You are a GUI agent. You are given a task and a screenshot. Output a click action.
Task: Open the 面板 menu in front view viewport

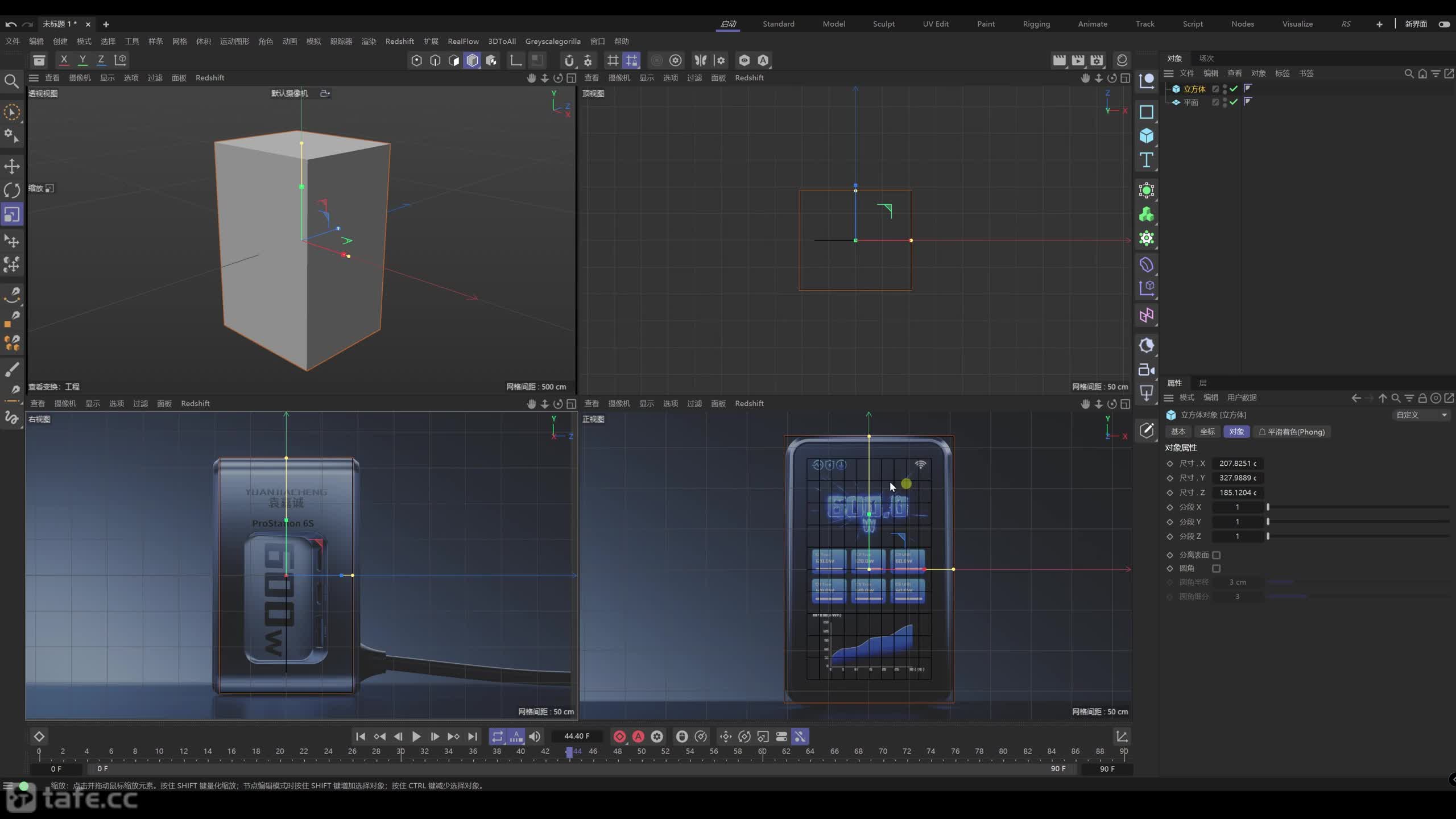click(718, 403)
